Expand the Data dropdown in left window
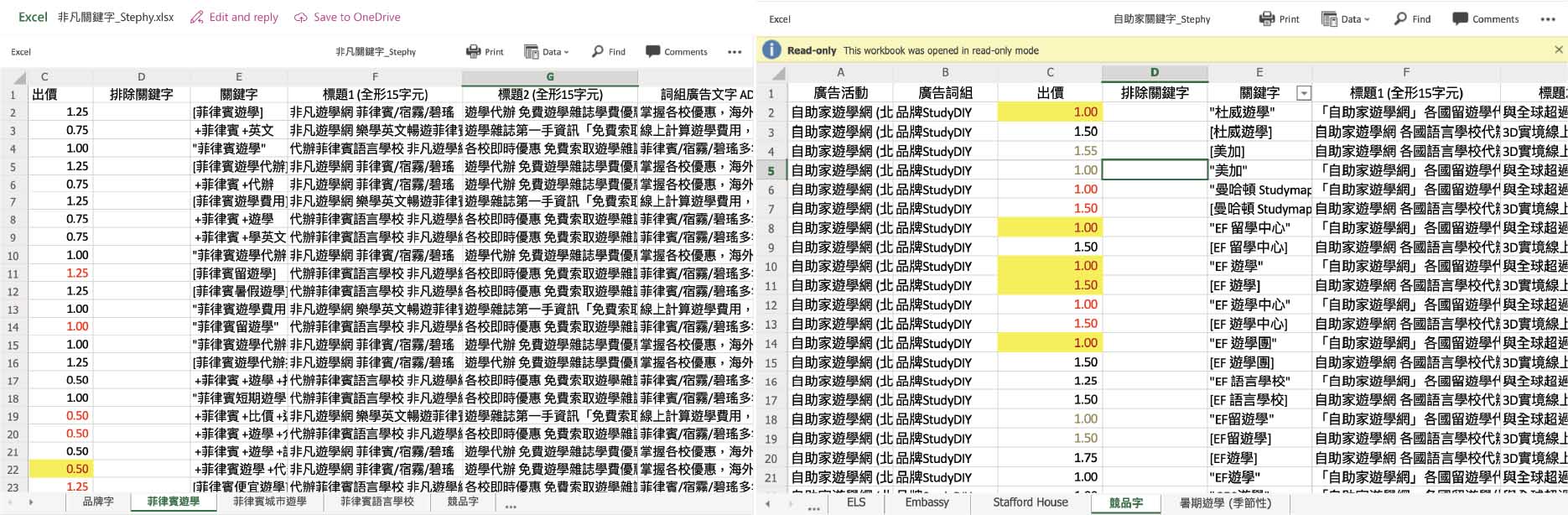 pyautogui.click(x=547, y=52)
